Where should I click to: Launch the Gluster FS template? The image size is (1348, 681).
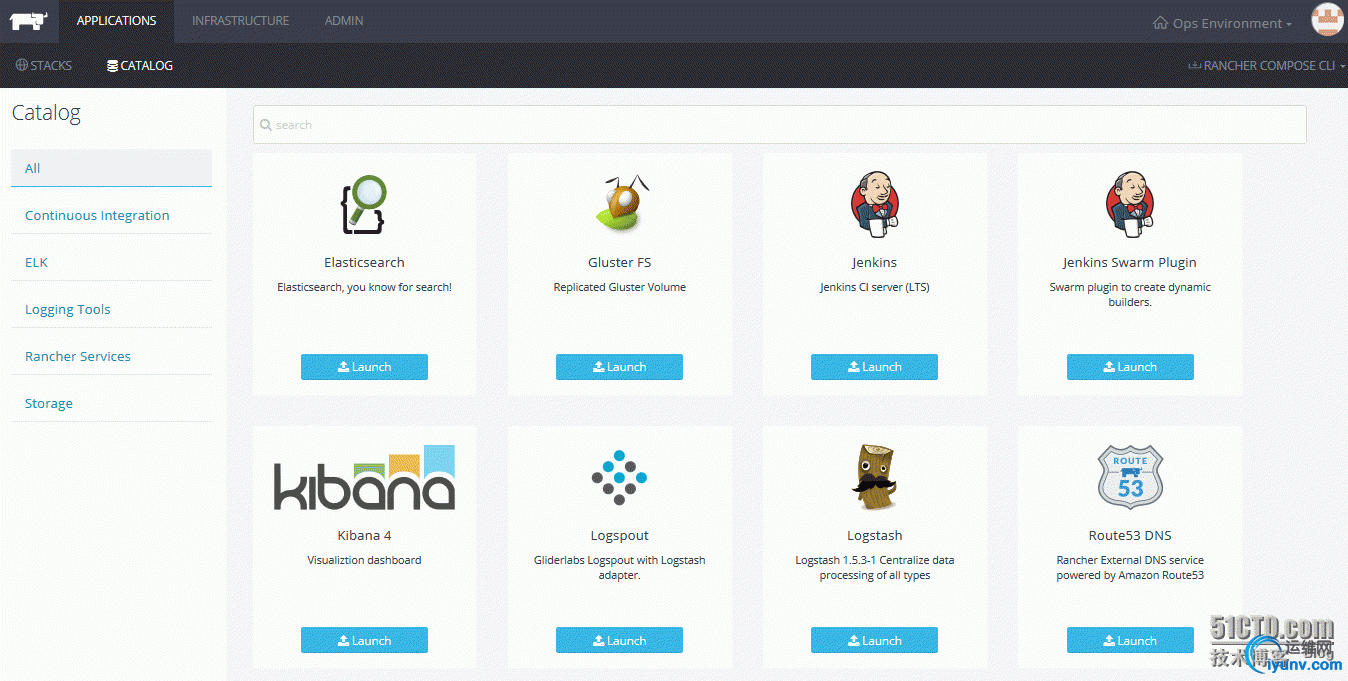[x=619, y=367]
